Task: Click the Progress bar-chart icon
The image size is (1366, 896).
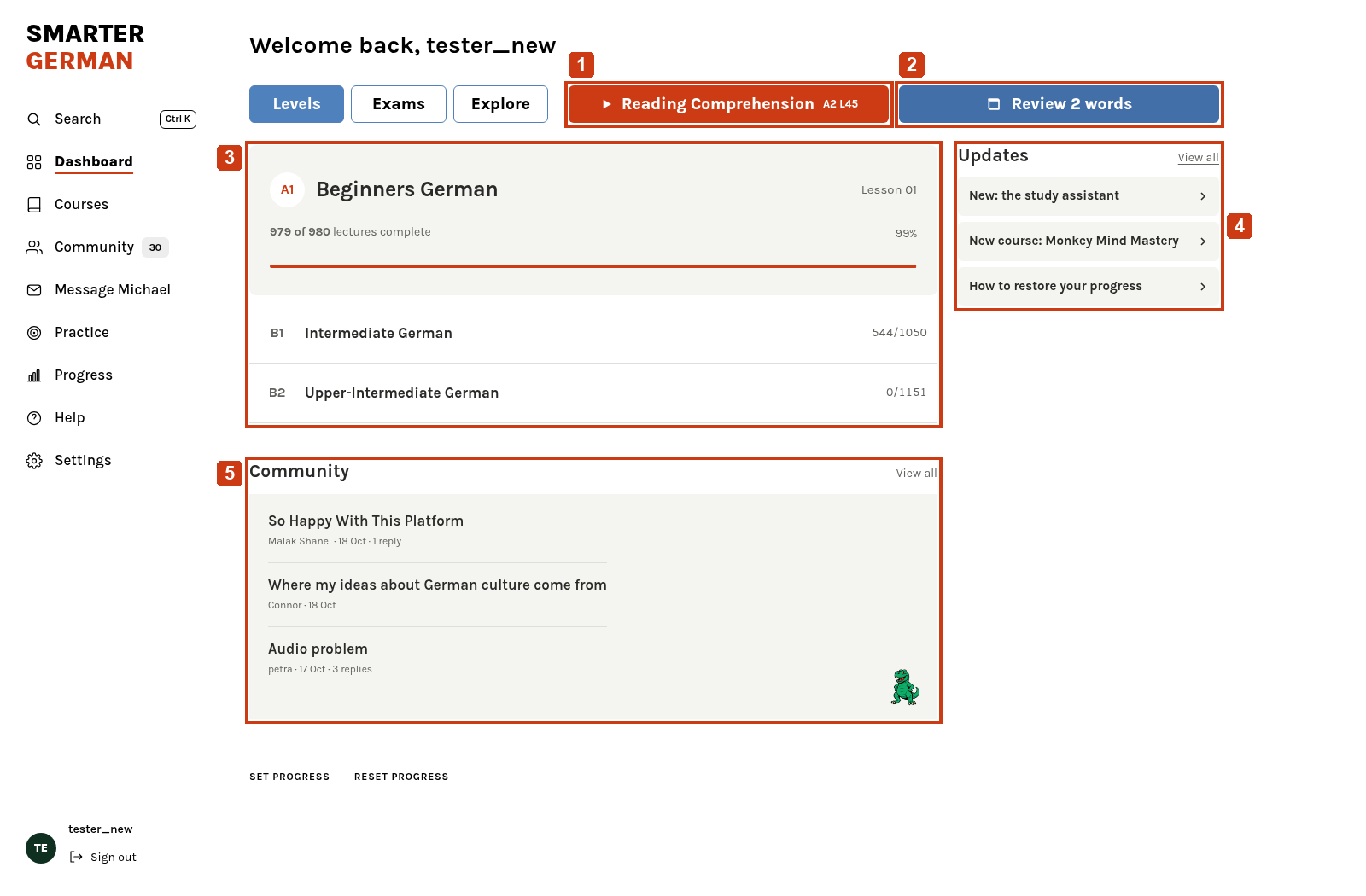Action: click(34, 375)
